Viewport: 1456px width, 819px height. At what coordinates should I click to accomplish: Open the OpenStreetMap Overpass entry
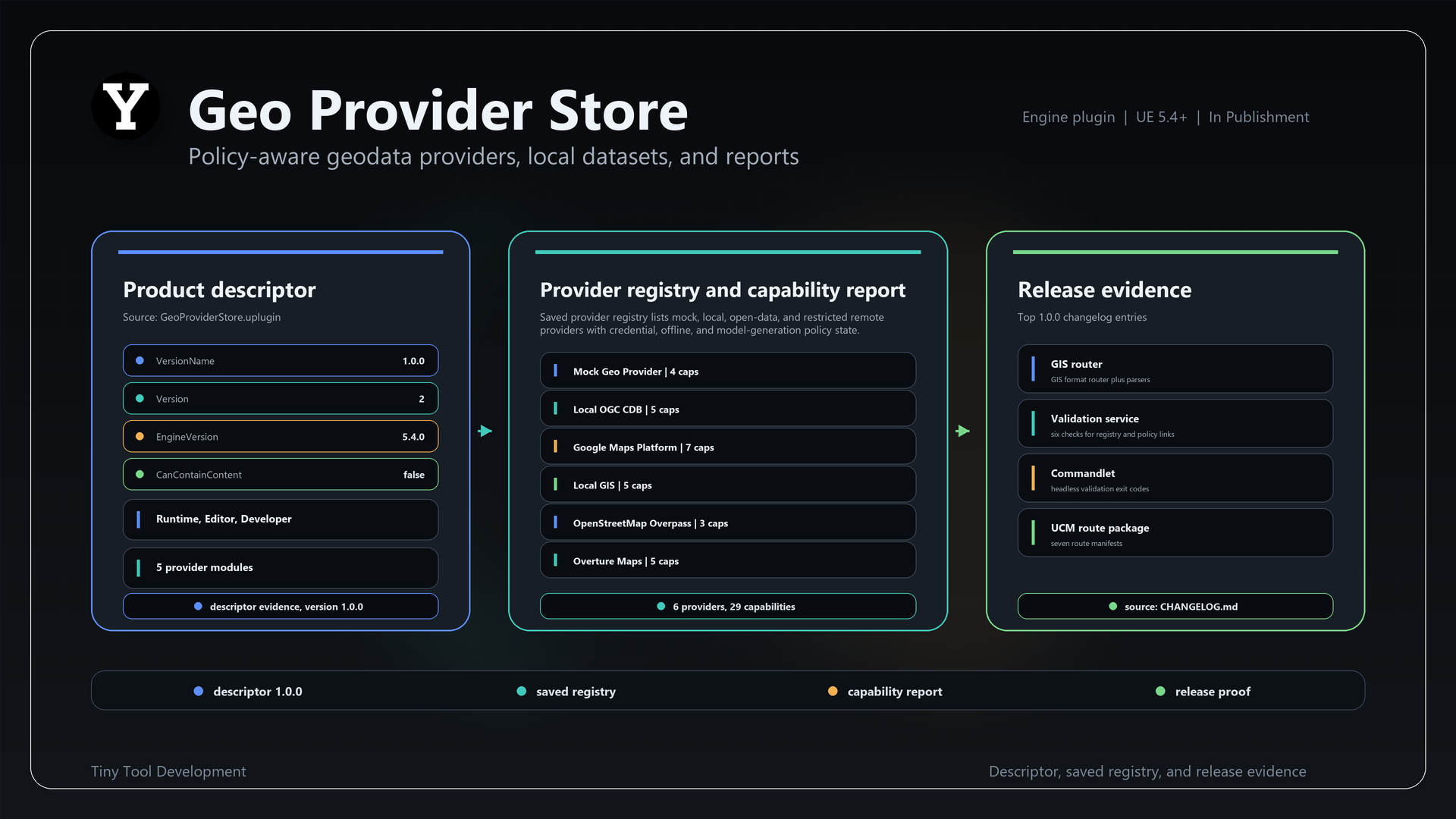point(728,522)
